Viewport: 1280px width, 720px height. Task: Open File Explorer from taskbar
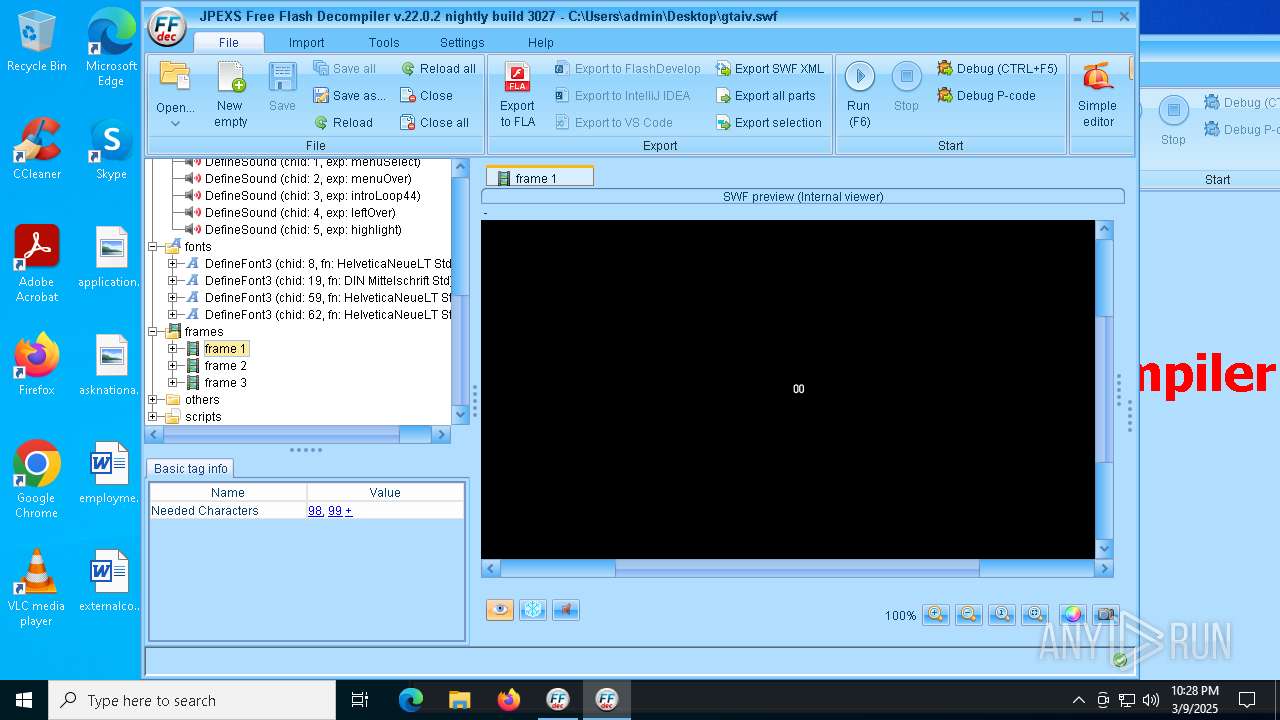tap(459, 700)
